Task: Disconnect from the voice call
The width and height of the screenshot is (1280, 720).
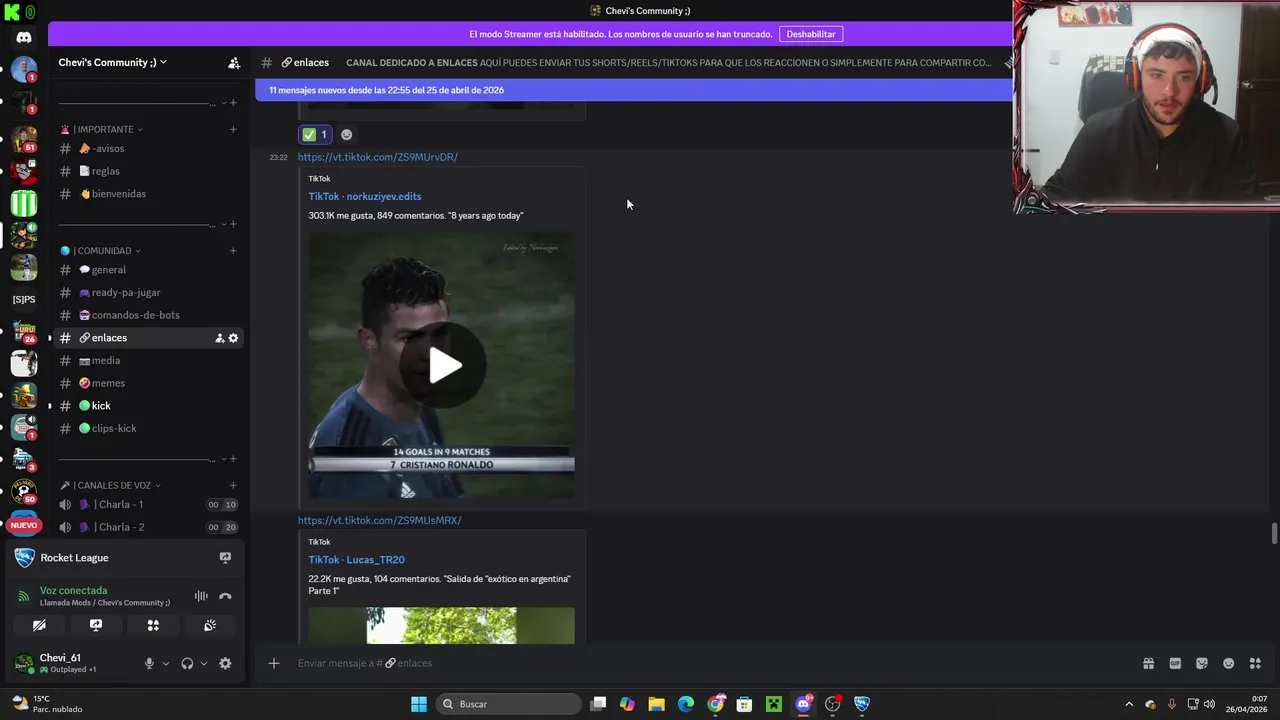Action: pos(225,596)
